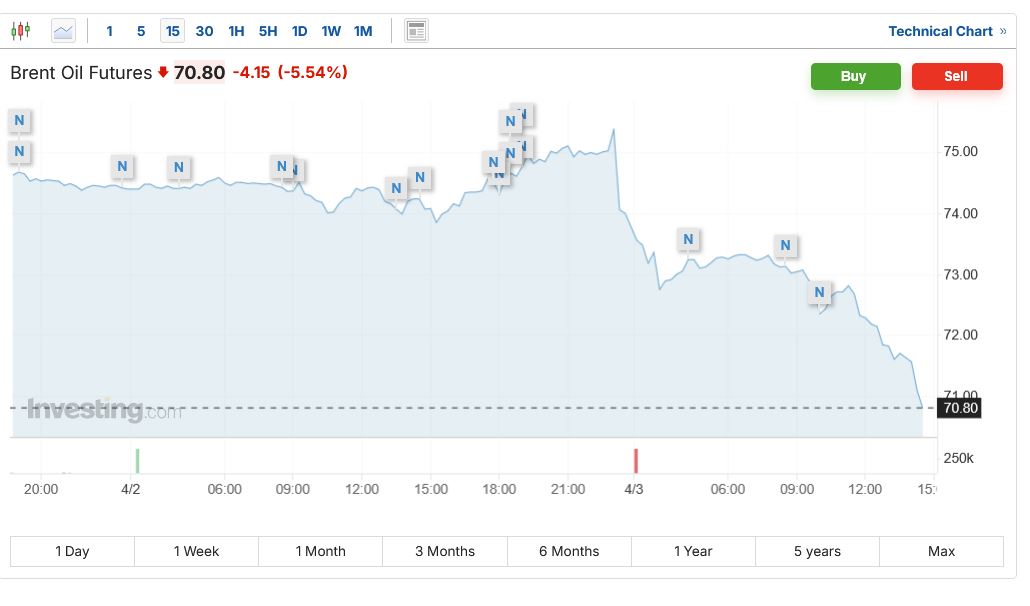Set interval to 1D

299,31
